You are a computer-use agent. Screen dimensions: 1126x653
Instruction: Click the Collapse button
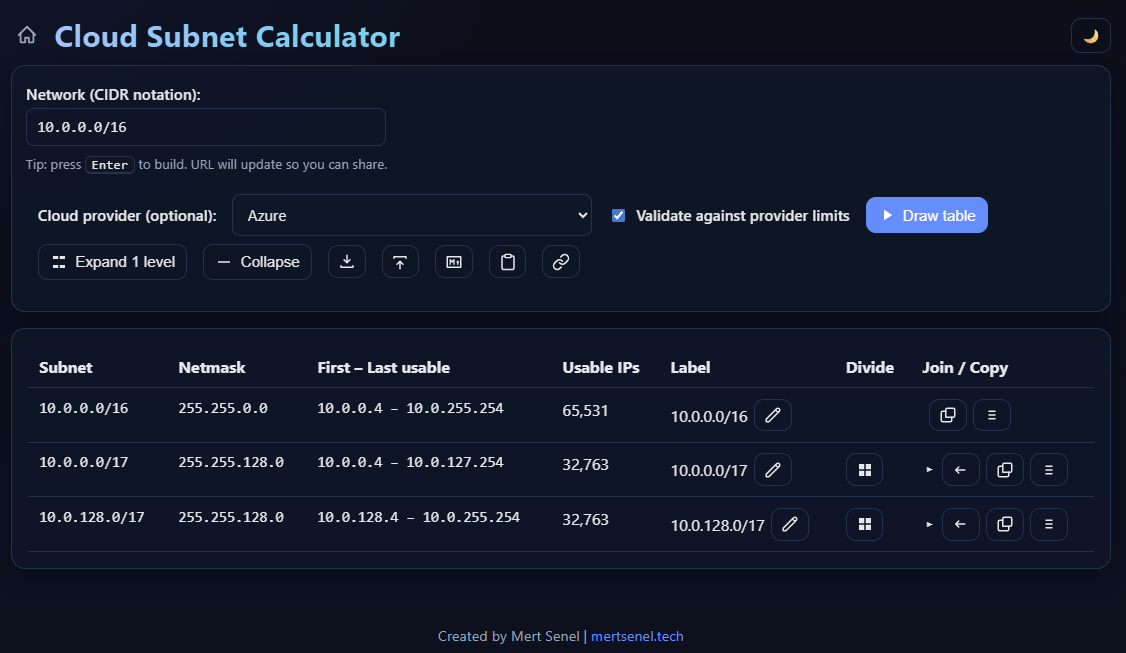pos(258,262)
